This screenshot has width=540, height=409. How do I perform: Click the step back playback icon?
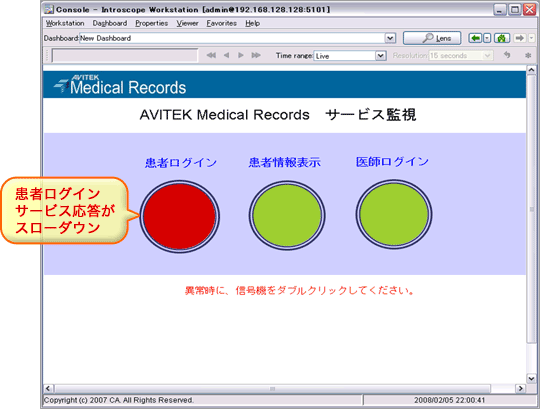point(226,55)
